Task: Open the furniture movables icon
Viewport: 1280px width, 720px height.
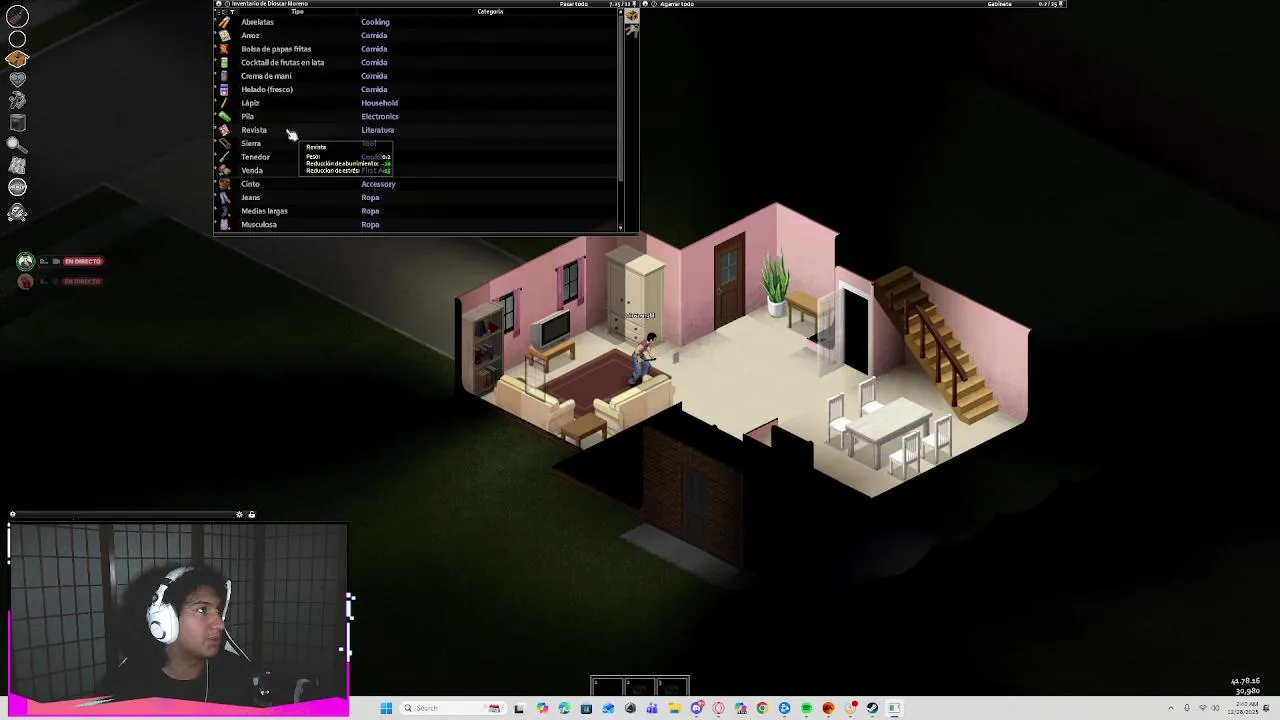Action: point(17,122)
